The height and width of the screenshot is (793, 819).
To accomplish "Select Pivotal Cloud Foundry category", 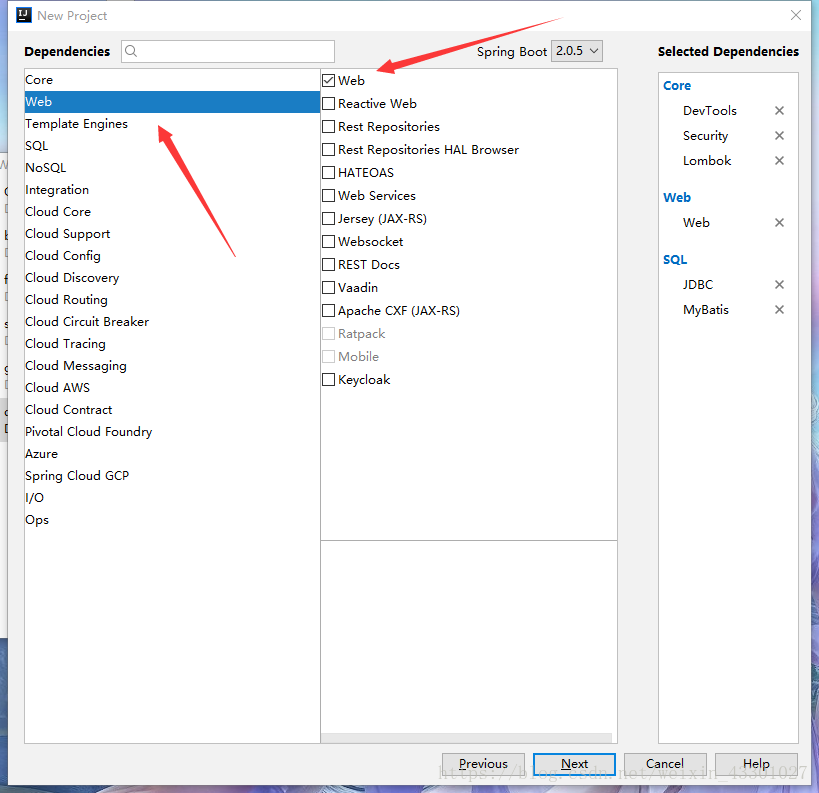I will [x=172, y=432].
